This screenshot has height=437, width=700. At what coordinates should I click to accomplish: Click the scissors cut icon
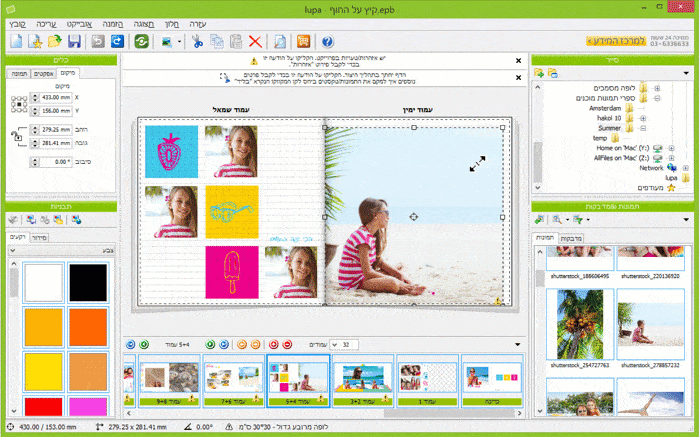tap(198, 41)
